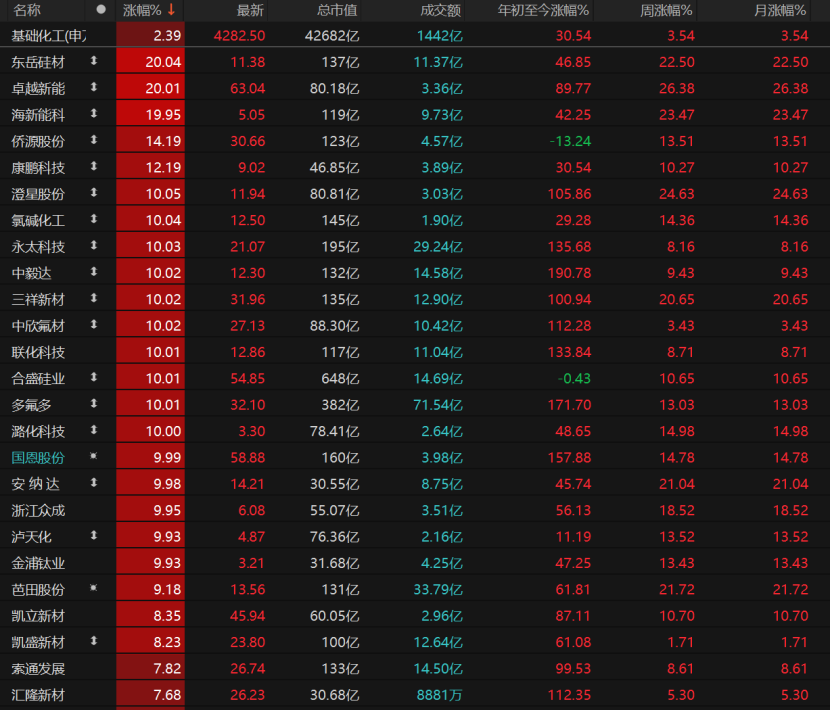The height and width of the screenshot is (710, 830).
Task: Click the up-down marker icon beside 泸天化
Action: (95, 536)
